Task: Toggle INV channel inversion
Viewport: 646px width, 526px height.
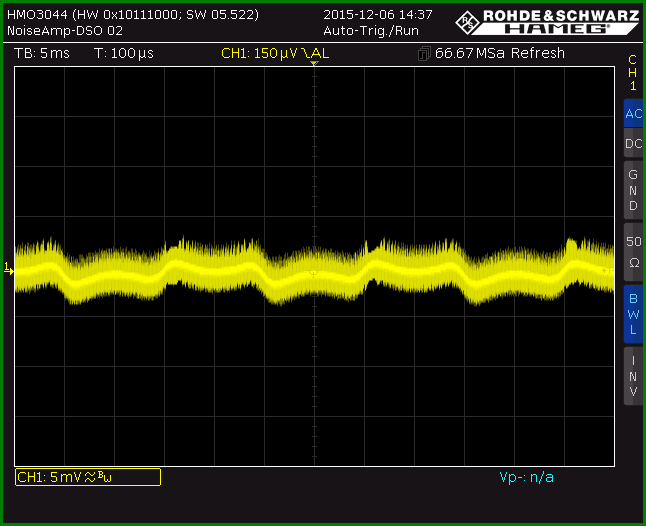Action: point(633,376)
